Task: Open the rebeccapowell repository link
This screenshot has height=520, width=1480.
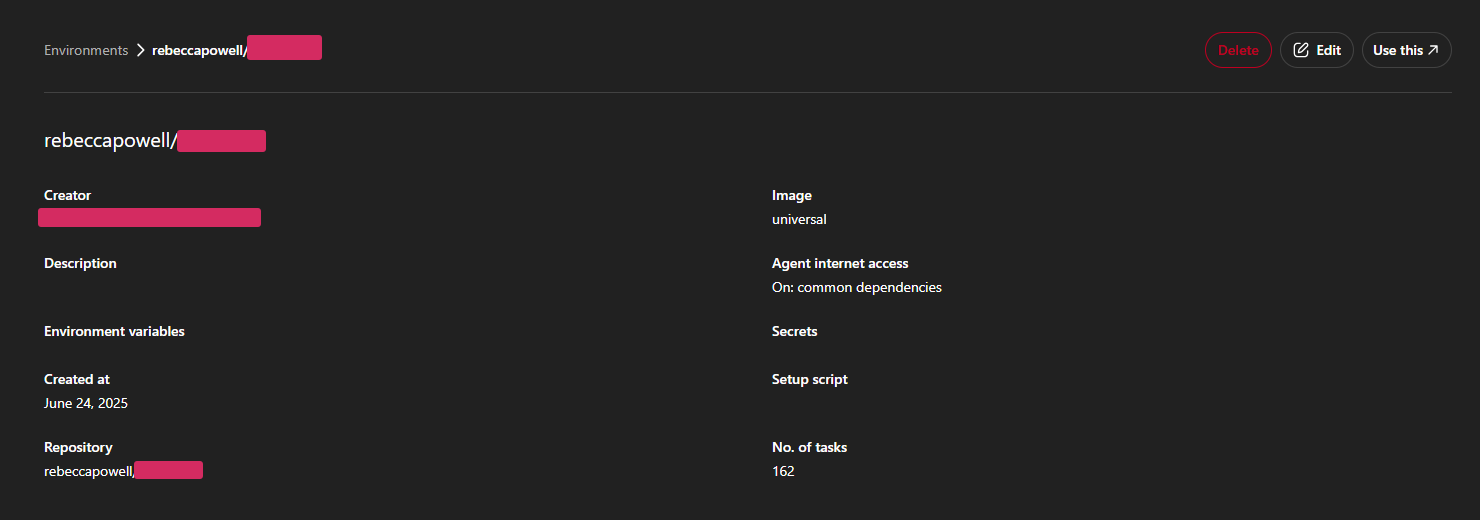Action: (124, 470)
